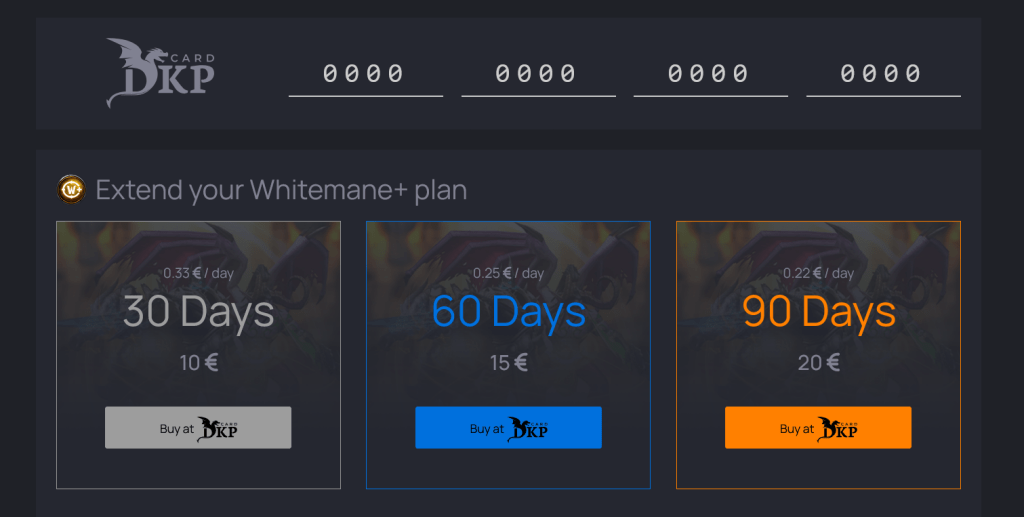Click DKP logo inside the gray button
Image resolution: width=1024 pixels, height=517 pixels.
tap(217, 429)
